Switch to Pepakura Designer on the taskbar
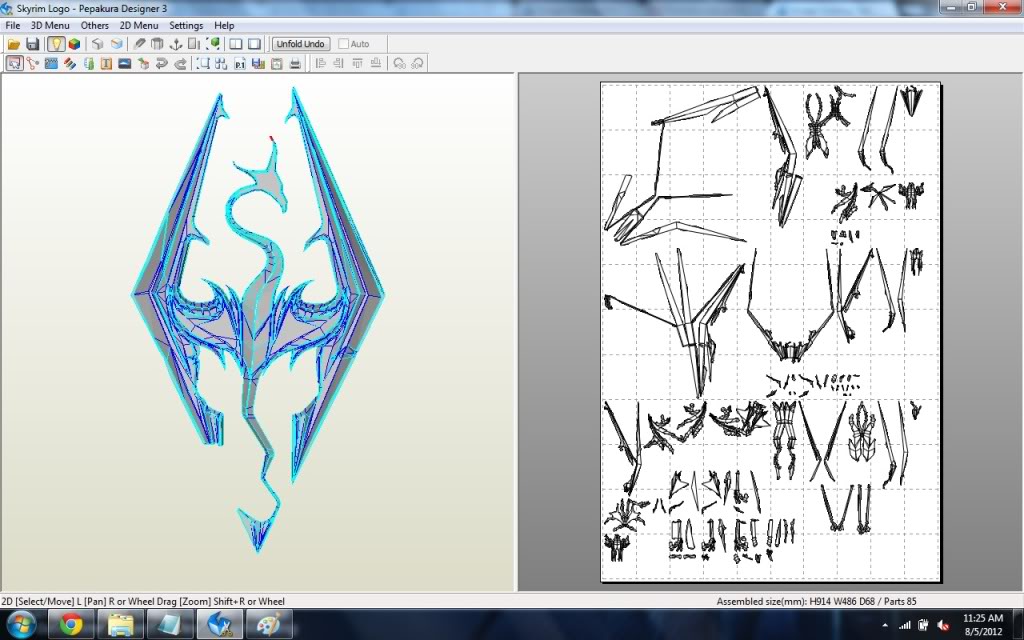This screenshot has height=640, width=1024. point(221,625)
